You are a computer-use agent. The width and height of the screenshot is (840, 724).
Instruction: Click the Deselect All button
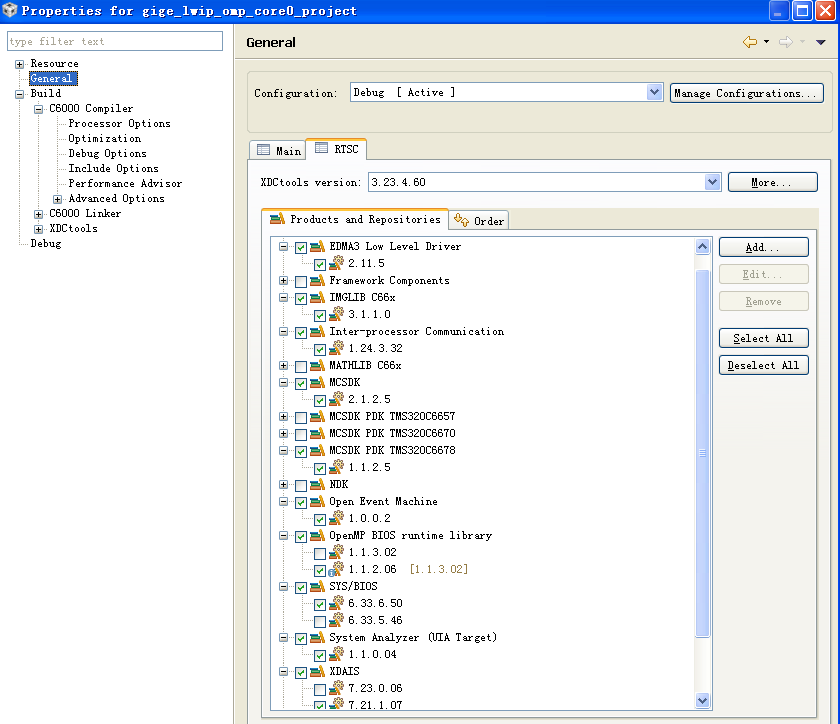(x=763, y=365)
